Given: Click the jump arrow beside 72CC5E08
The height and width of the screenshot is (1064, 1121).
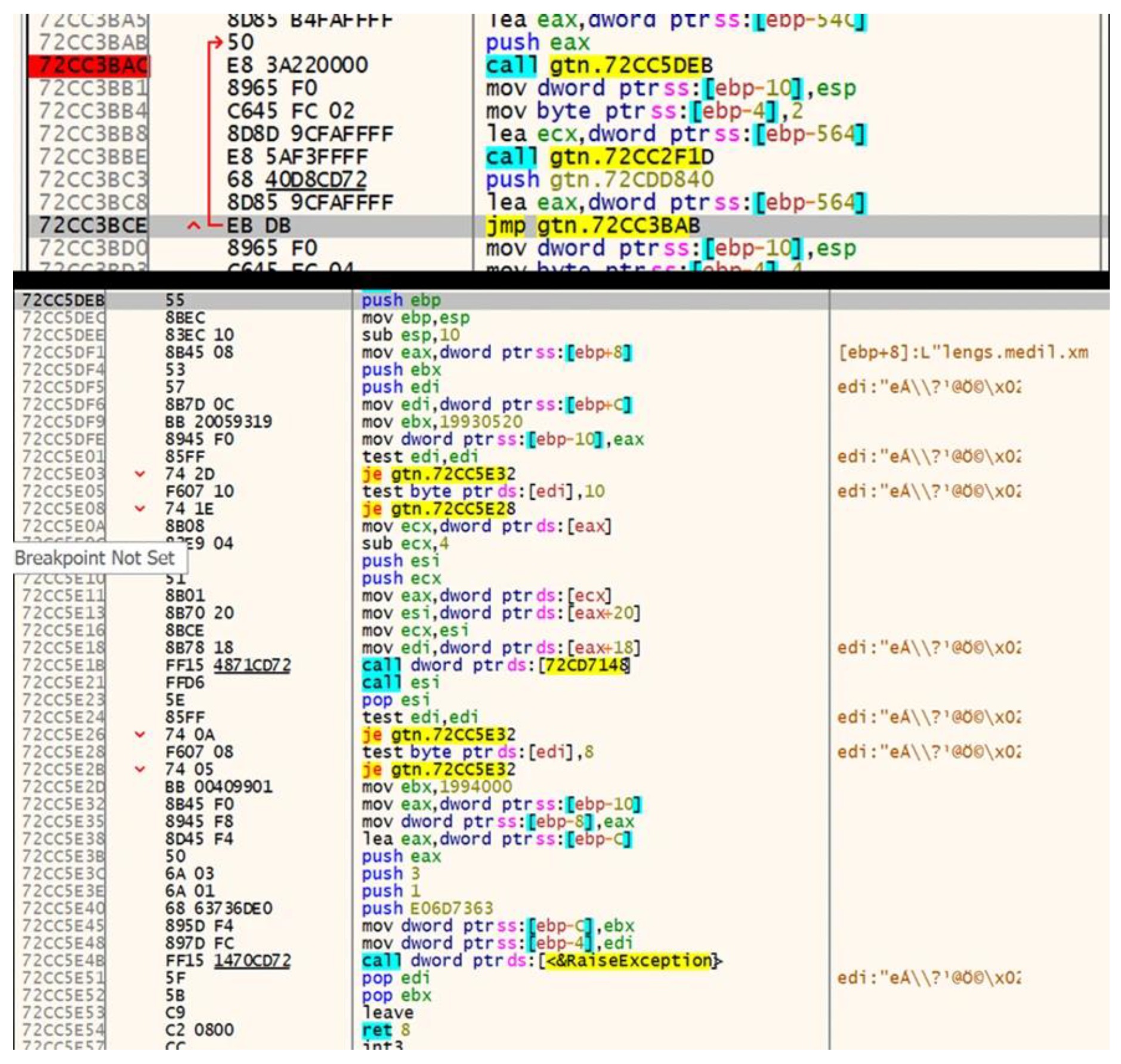Looking at the screenshot, I should 140,509.
